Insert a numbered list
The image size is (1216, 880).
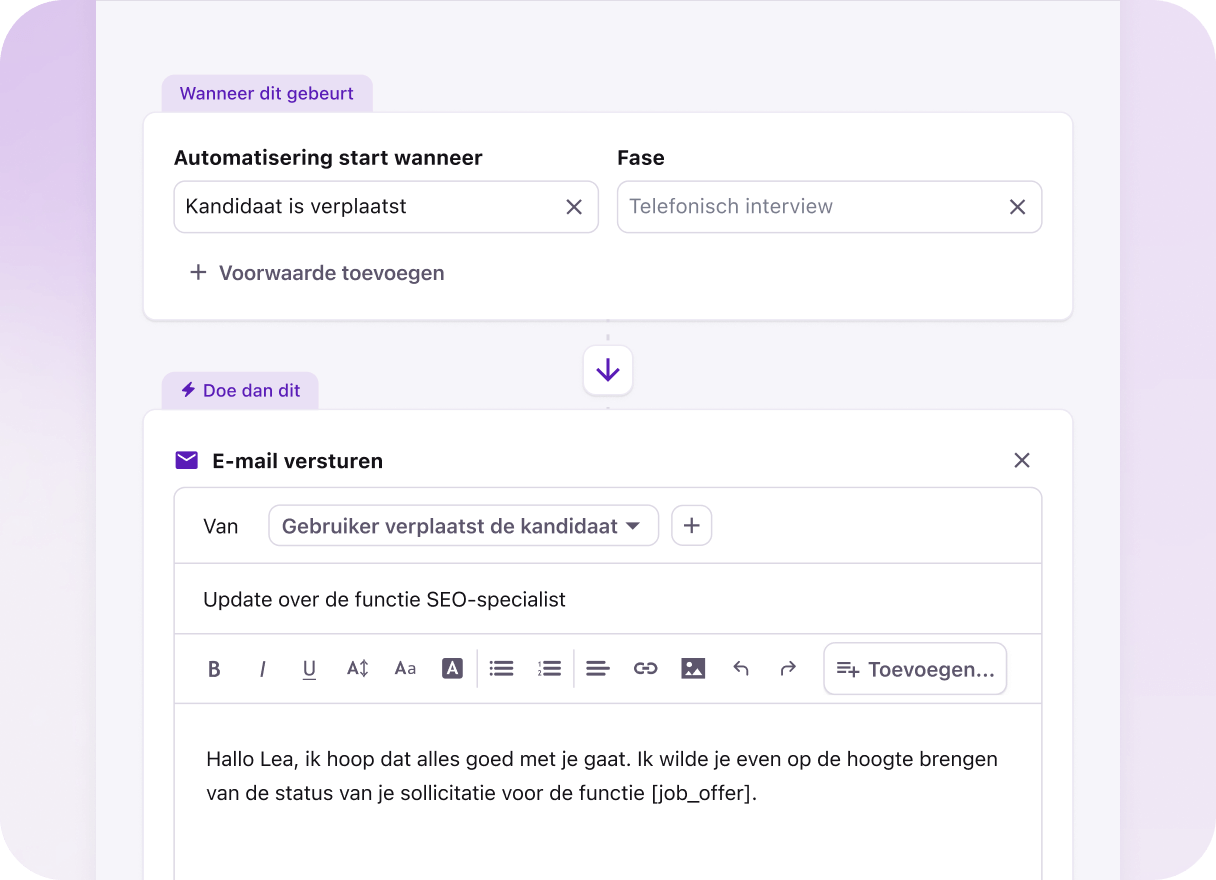coord(549,668)
